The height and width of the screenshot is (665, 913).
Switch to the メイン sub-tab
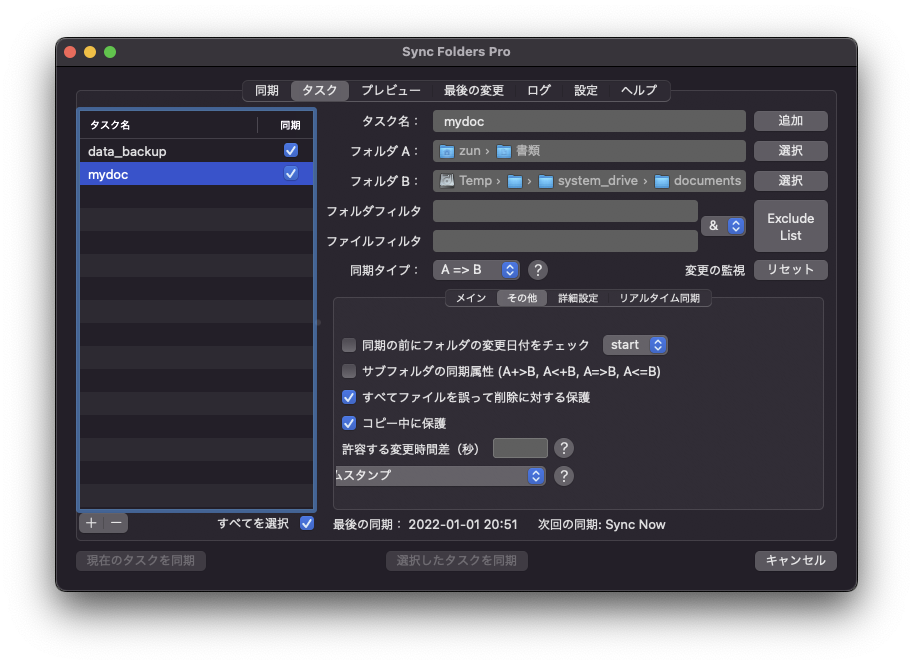click(x=471, y=298)
